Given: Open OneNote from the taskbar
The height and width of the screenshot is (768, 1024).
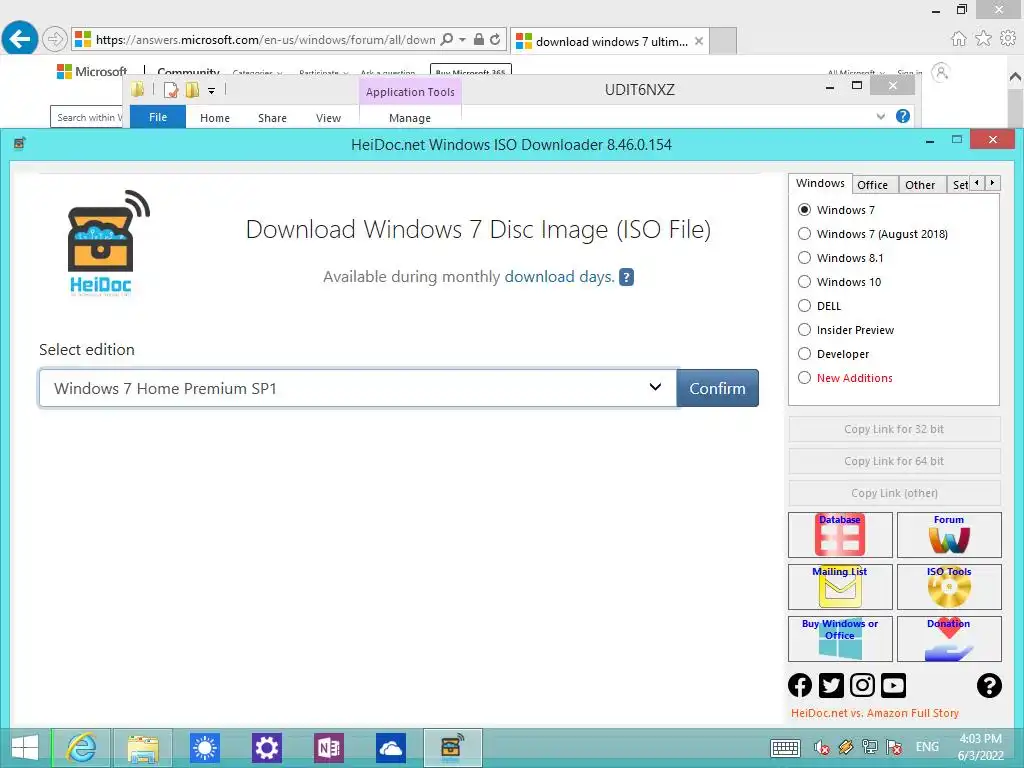Looking at the screenshot, I should (328, 748).
